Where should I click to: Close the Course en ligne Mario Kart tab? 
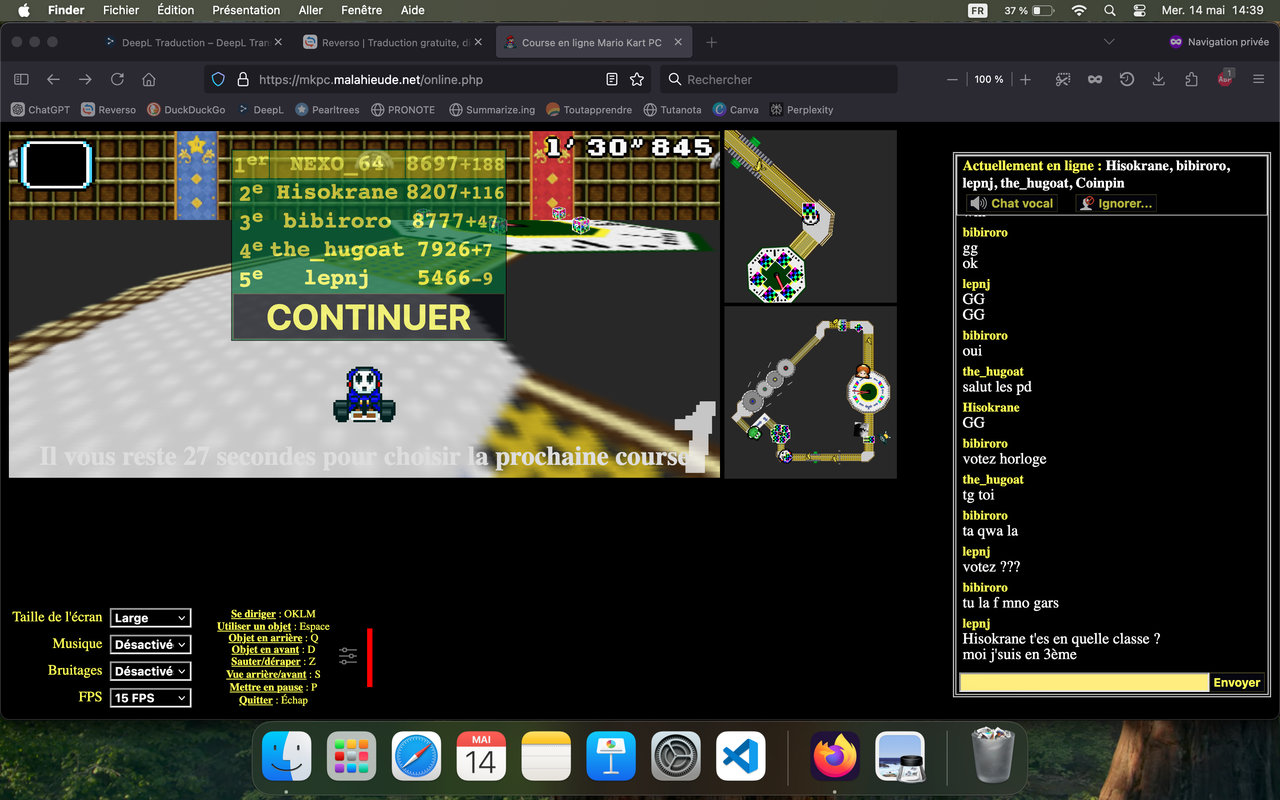(x=678, y=43)
